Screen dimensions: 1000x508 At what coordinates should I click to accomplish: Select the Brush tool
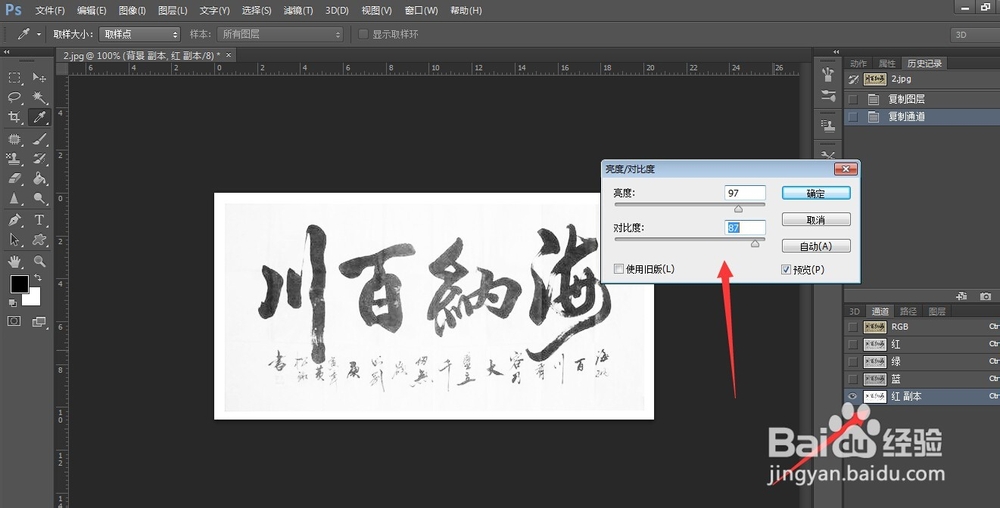pyautogui.click(x=40, y=139)
